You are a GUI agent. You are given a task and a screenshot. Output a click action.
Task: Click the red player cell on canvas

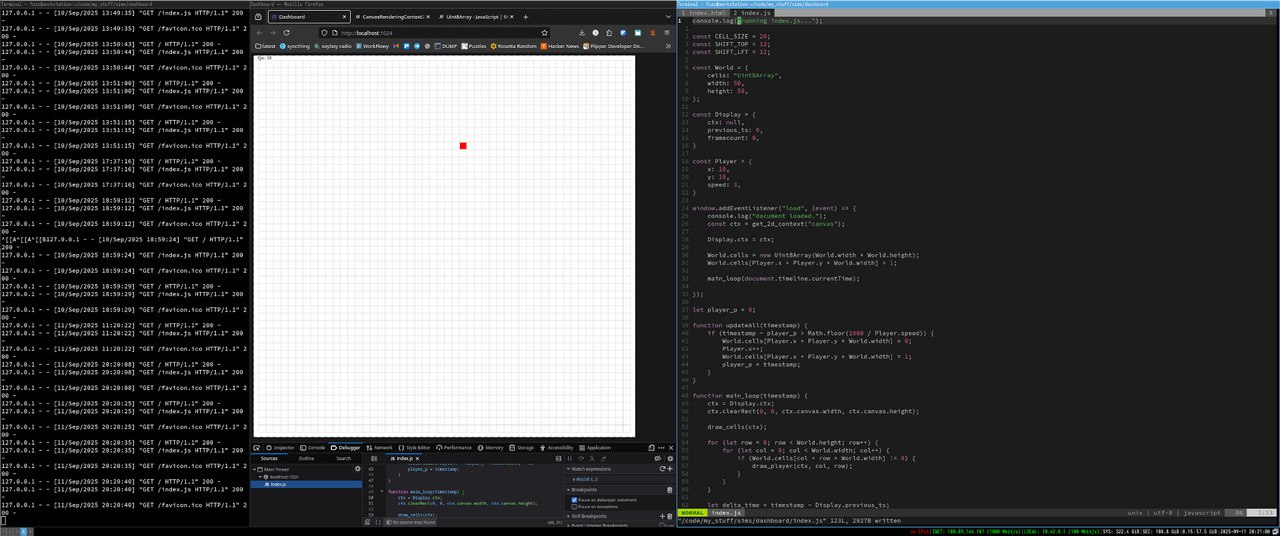point(463,146)
